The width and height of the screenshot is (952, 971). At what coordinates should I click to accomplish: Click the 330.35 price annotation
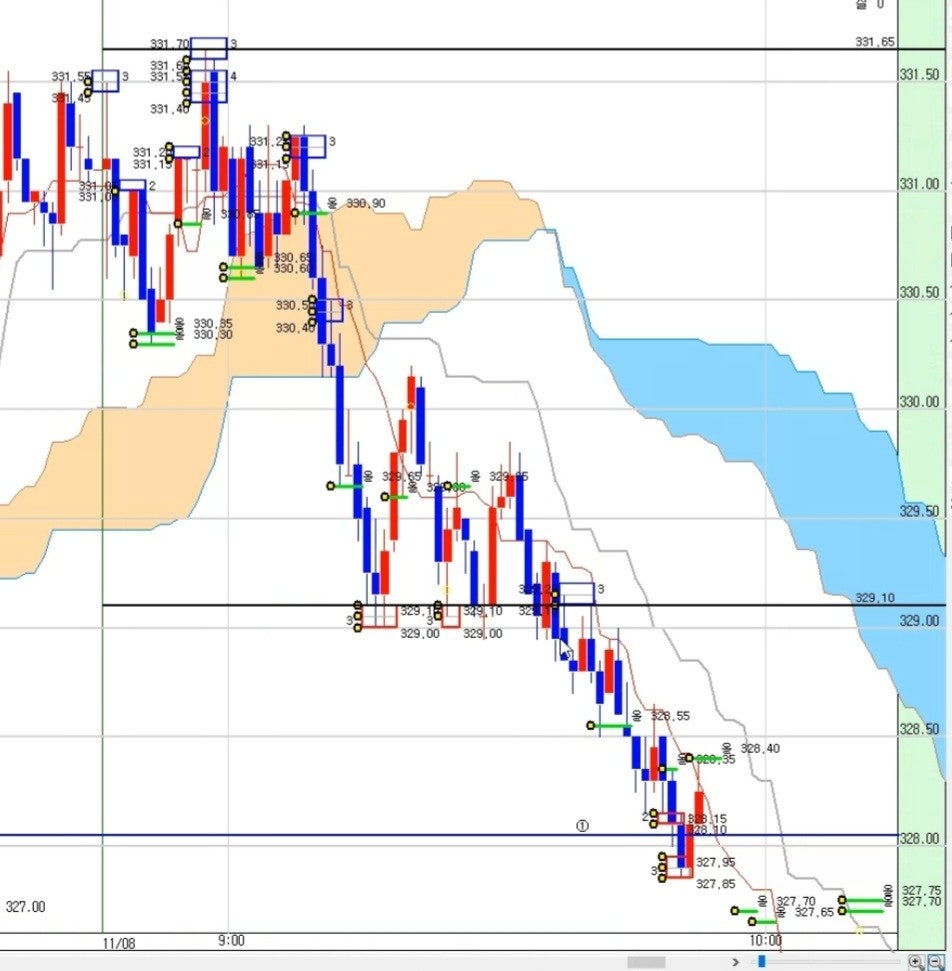pyautogui.click(x=212, y=323)
